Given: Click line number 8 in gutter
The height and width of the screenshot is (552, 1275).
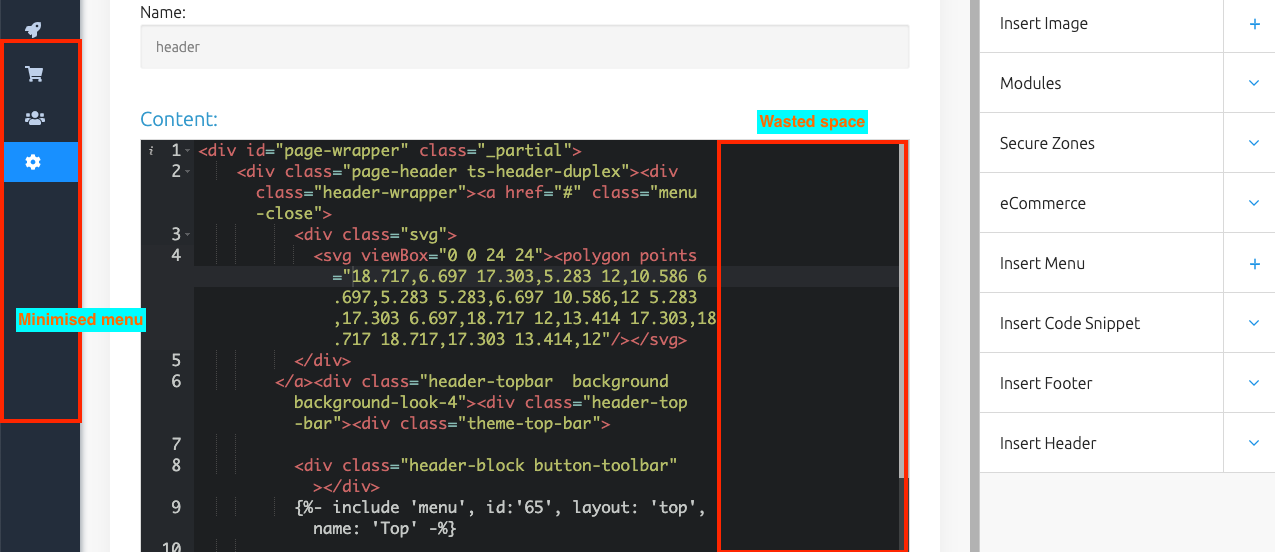Looking at the screenshot, I should pos(176,465).
